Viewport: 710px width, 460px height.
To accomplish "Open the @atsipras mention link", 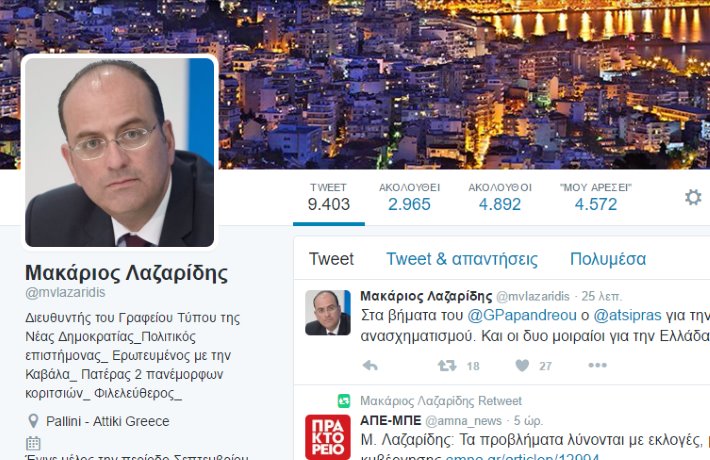I will (627, 315).
